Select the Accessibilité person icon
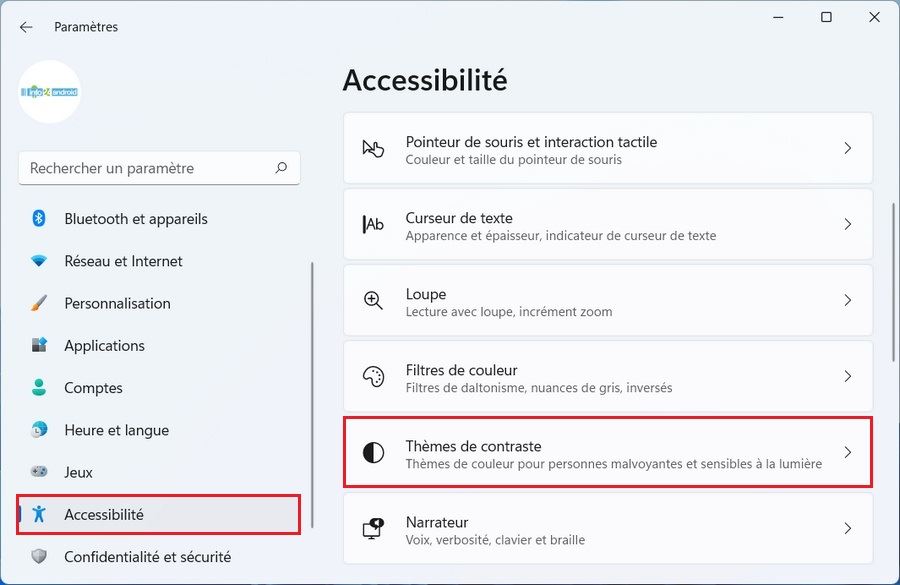This screenshot has width=900, height=585. point(38,514)
